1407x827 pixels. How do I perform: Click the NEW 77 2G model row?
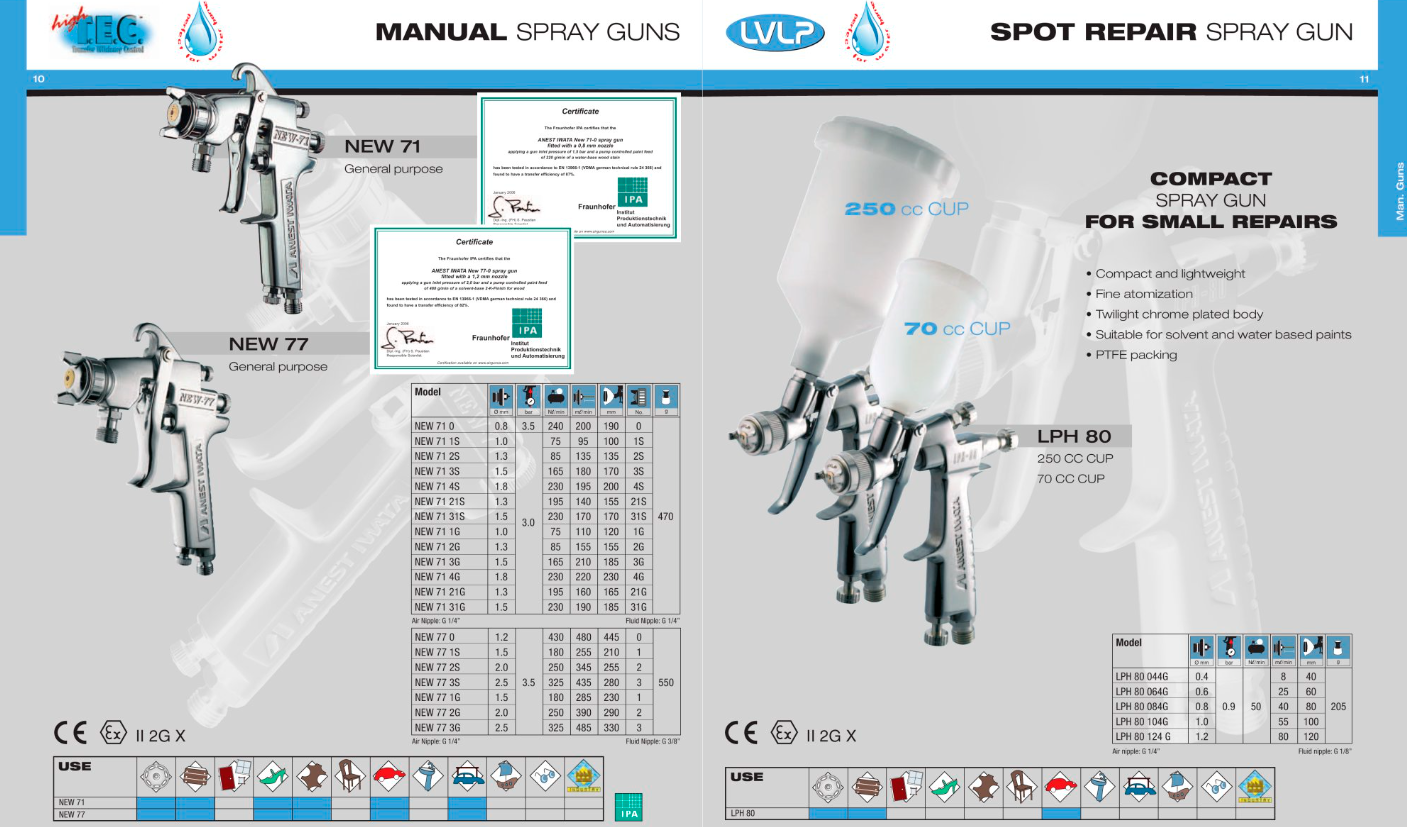click(546, 712)
